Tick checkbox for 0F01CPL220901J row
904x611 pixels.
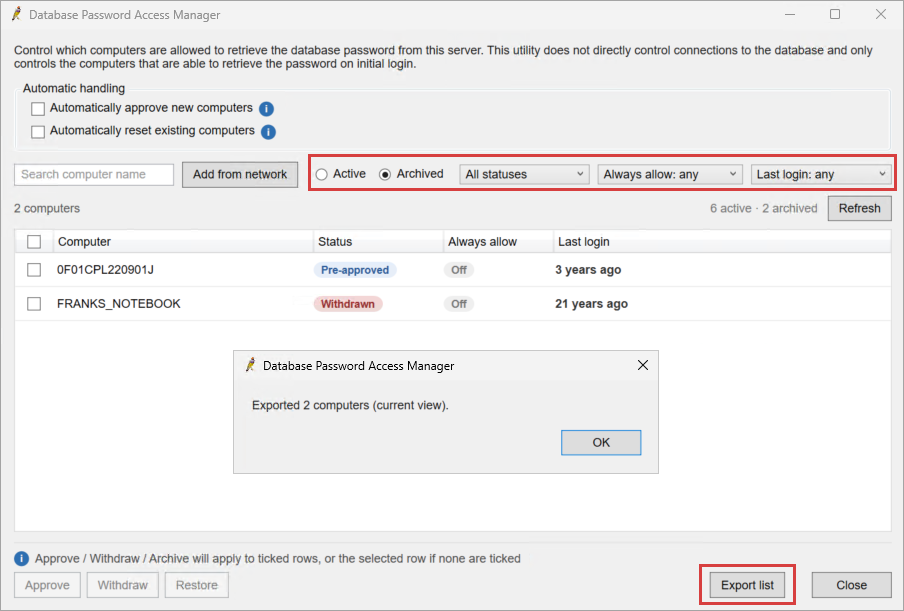34,270
